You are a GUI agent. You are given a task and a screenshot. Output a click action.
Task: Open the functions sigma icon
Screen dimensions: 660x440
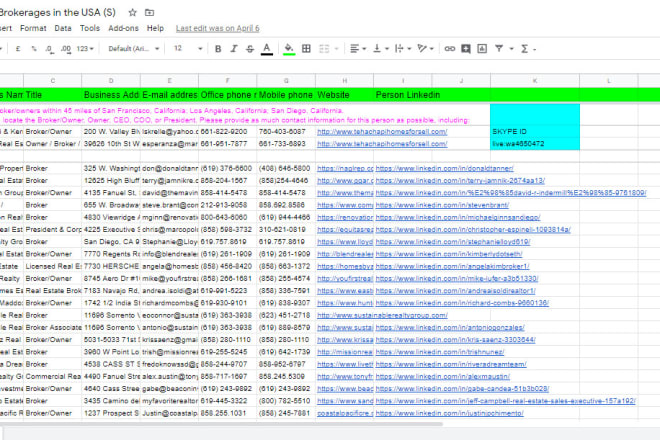point(525,49)
